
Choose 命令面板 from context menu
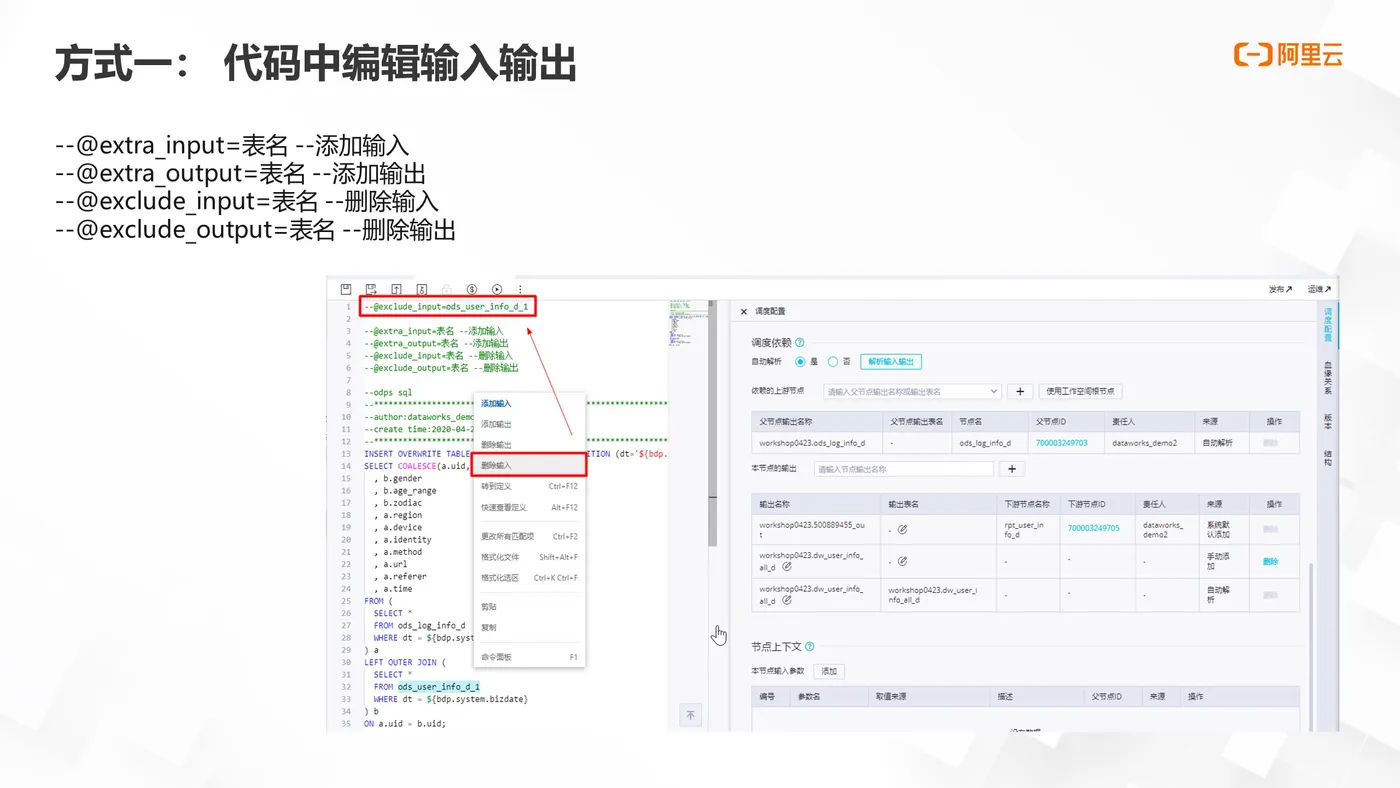coord(529,657)
